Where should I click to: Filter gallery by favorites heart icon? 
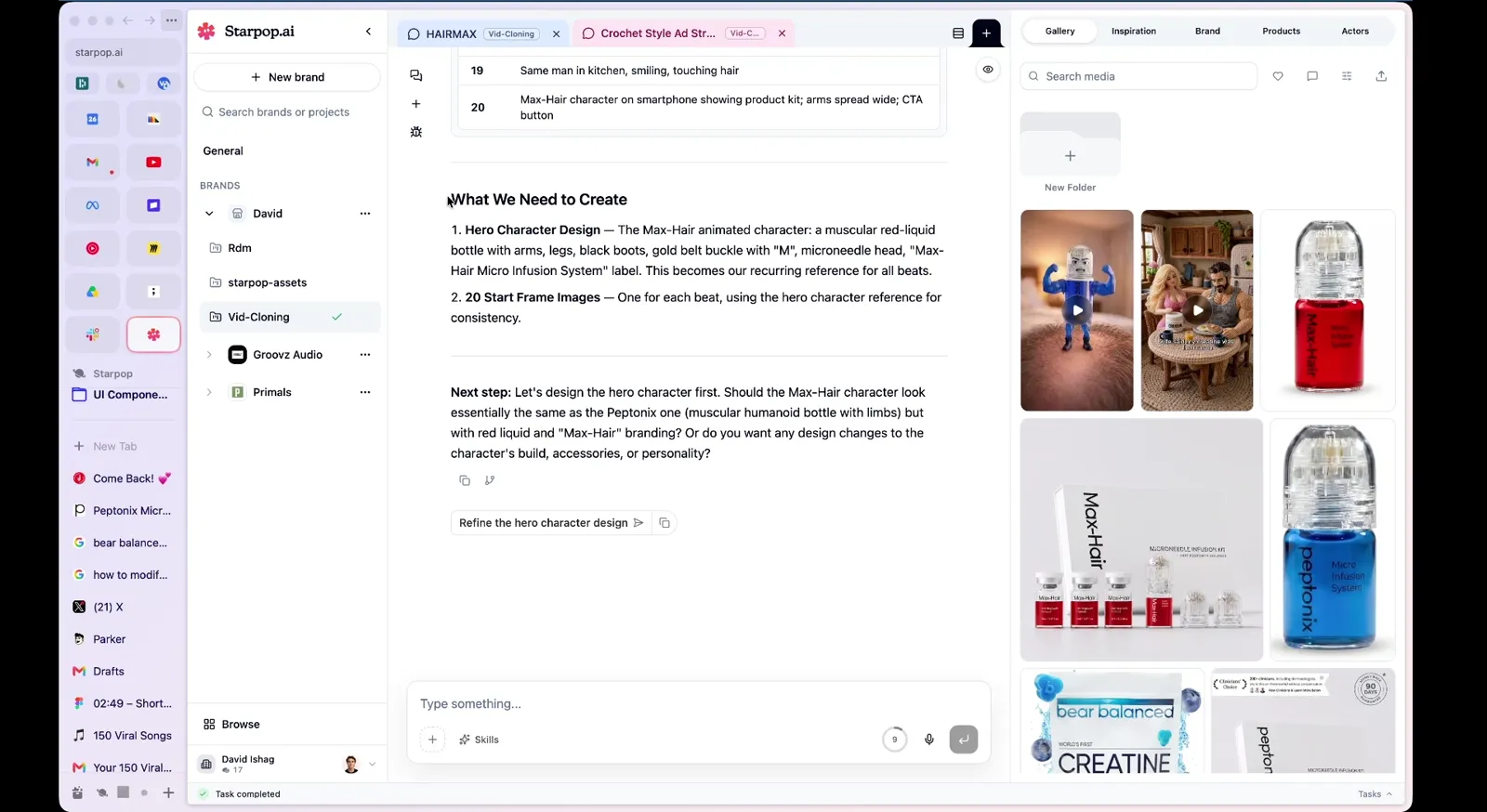tap(1278, 76)
